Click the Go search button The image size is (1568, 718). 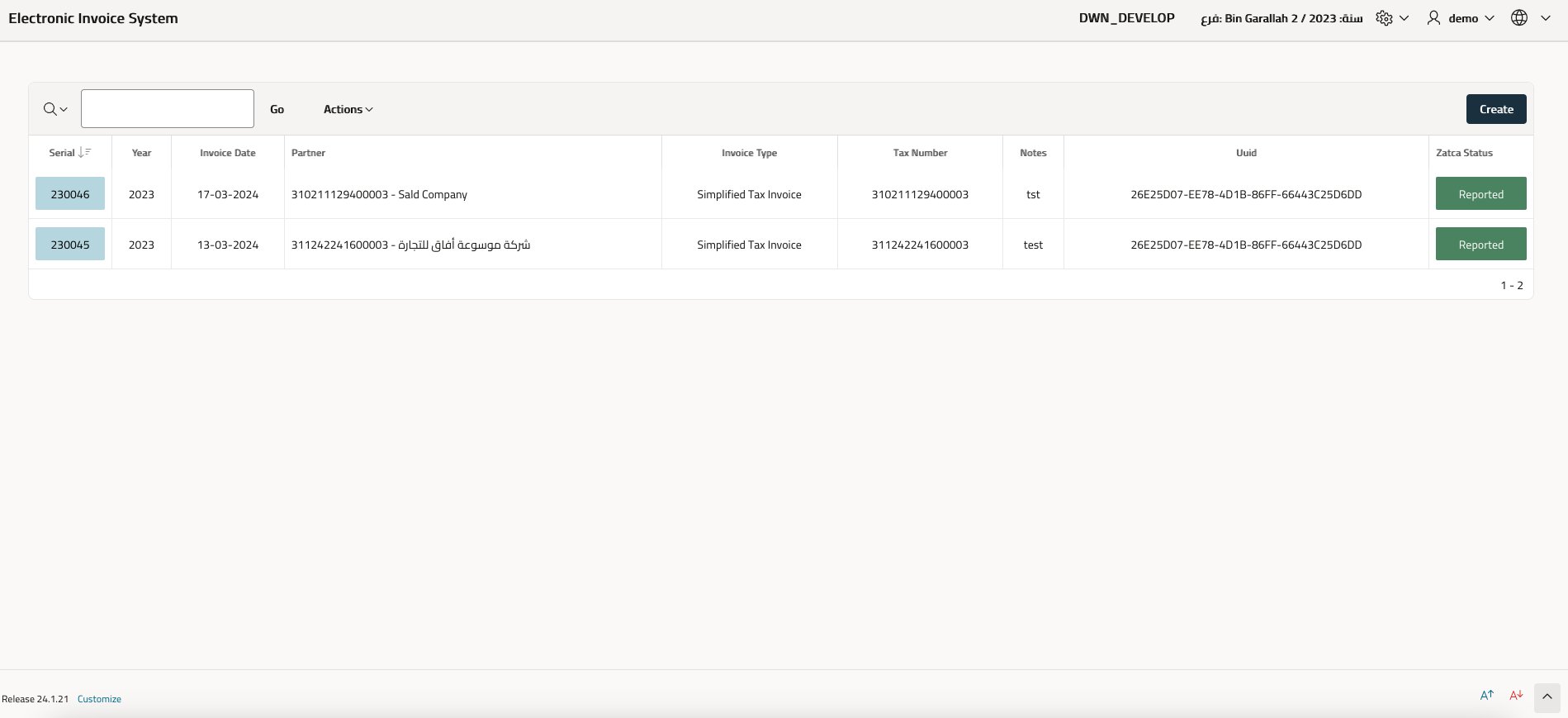(277, 109)
